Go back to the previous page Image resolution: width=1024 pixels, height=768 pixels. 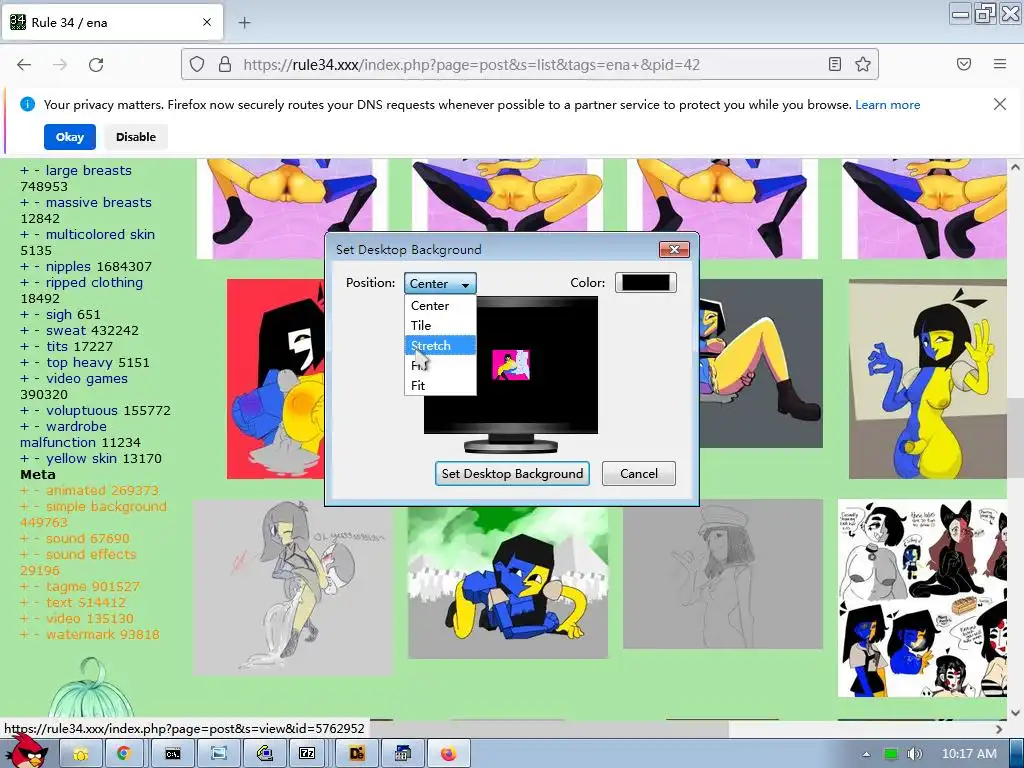[x=24, y=65]
